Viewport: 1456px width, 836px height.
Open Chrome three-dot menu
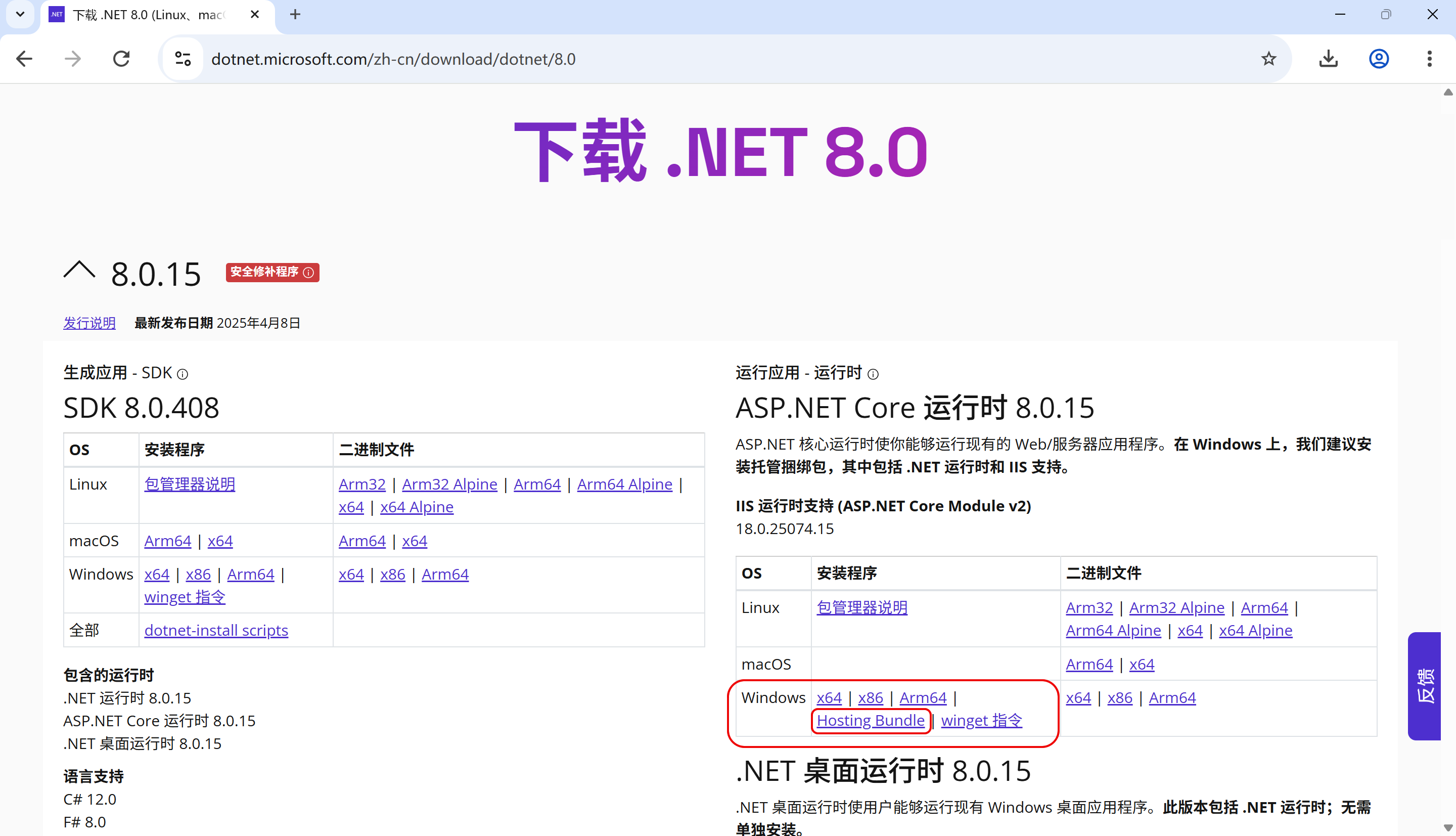click(x=1430, y=59)
